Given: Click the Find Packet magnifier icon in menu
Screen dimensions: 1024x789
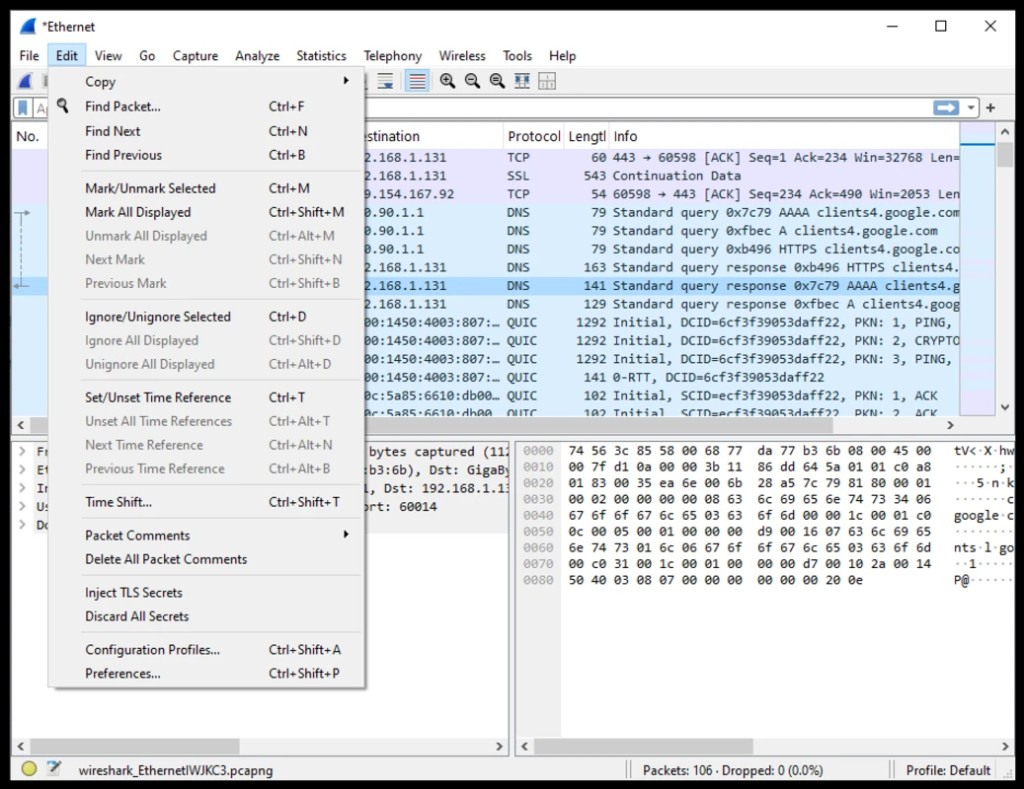Looking at the screenshot, I should 63,106.
